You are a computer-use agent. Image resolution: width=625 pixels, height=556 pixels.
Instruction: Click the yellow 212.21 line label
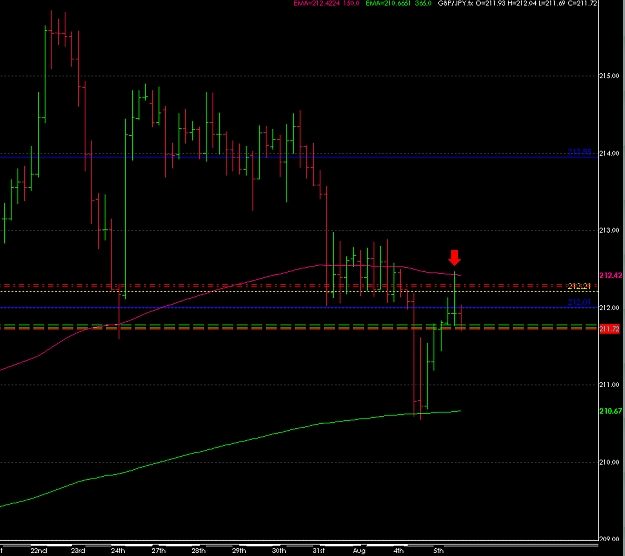579,286
